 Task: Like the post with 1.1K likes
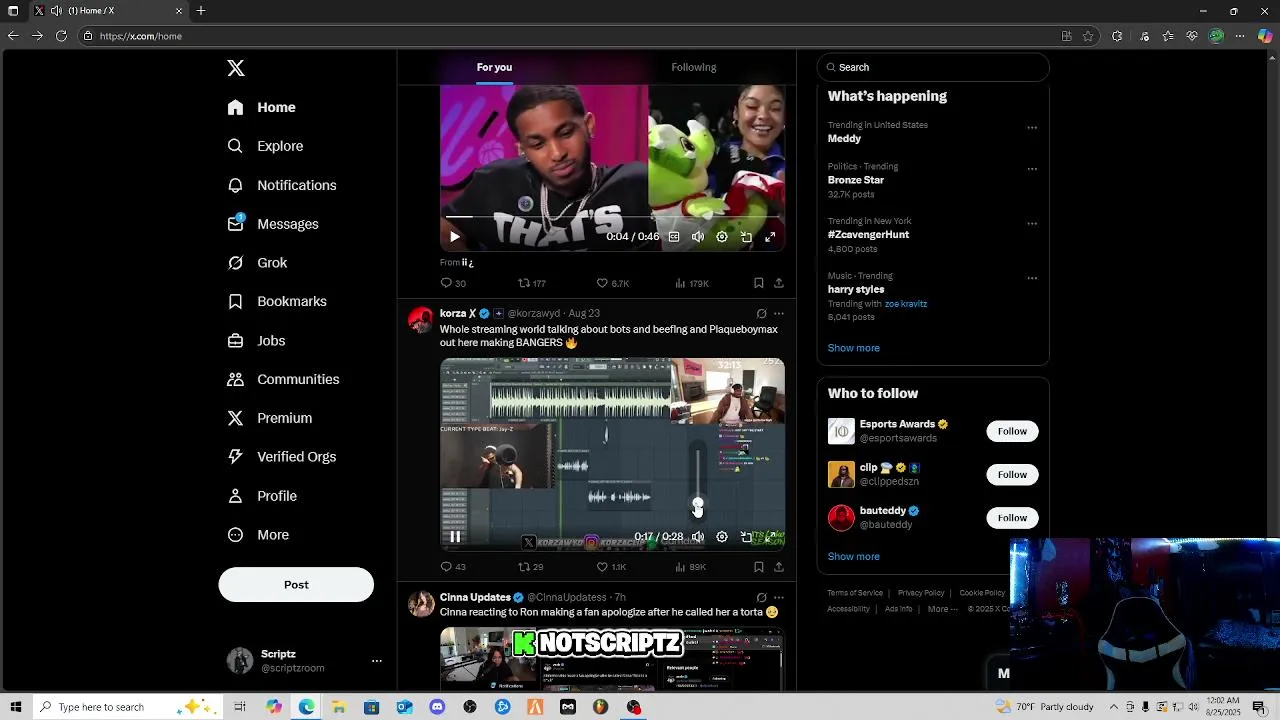(x=611, y=567)
